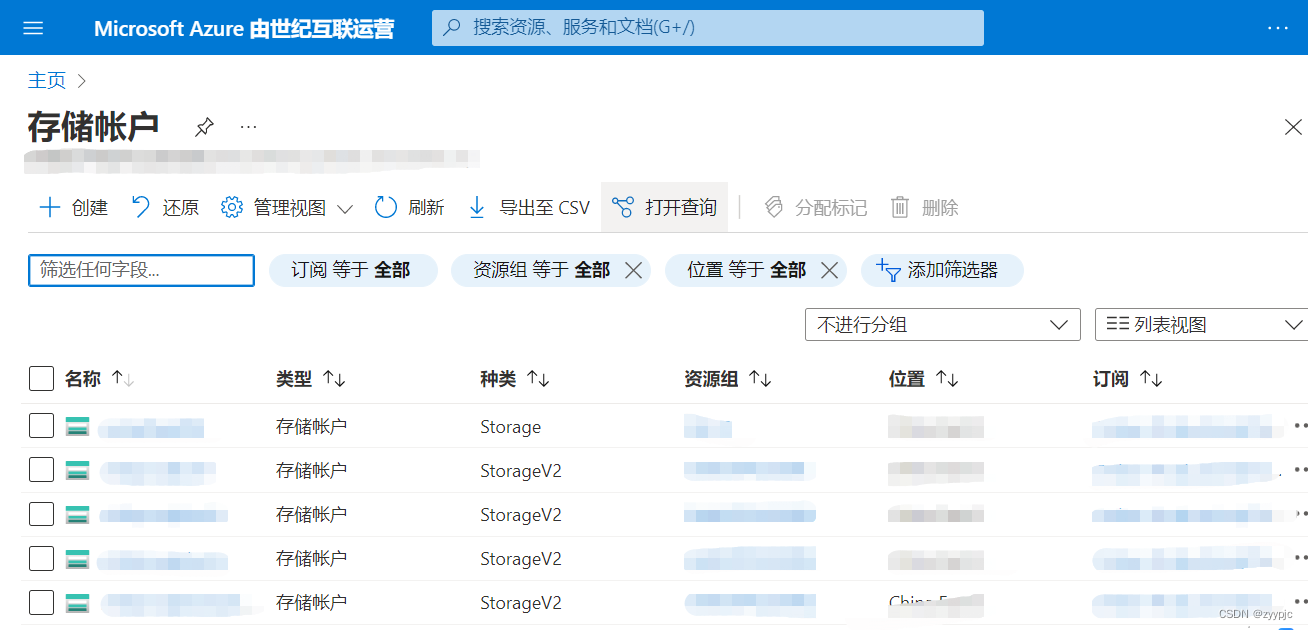Open the more-actions ellipsis for the second row

point(1300,470)
